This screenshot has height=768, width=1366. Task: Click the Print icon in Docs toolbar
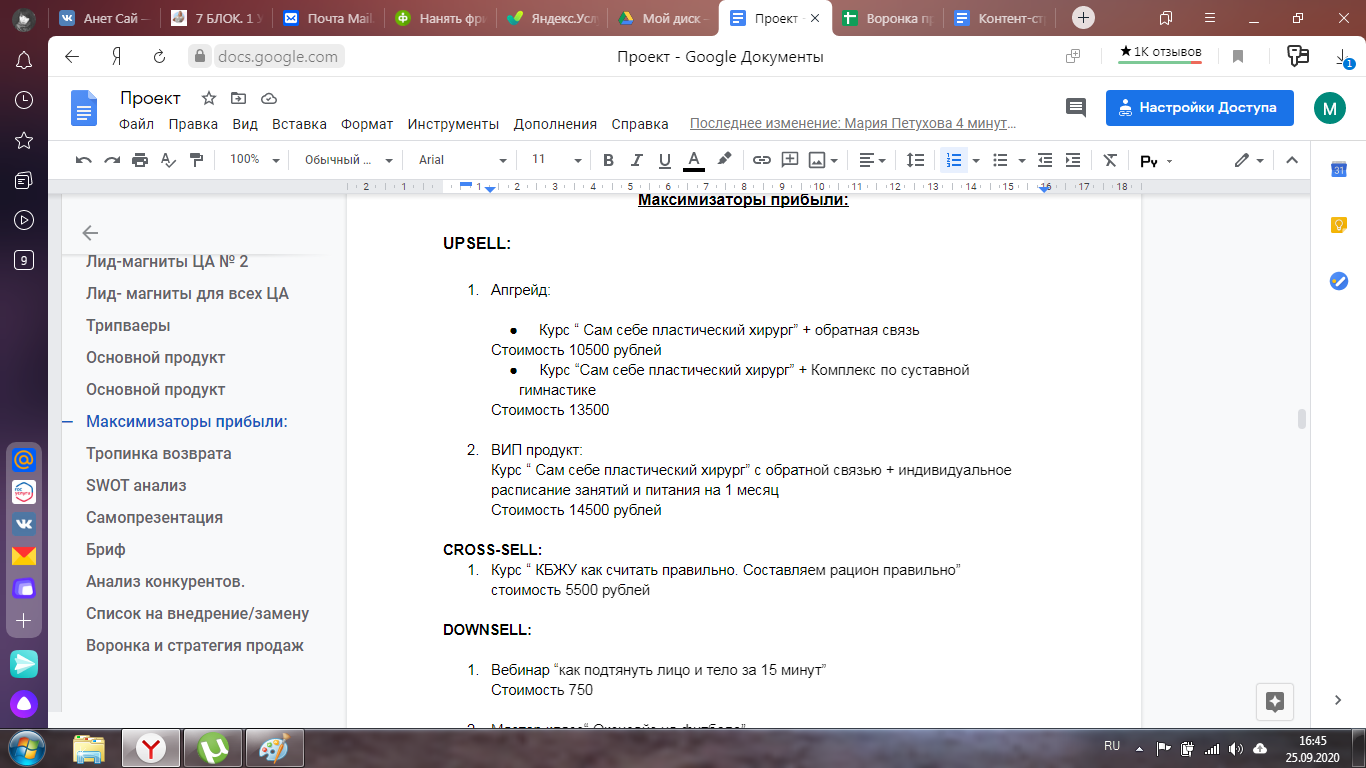(140, 160)
